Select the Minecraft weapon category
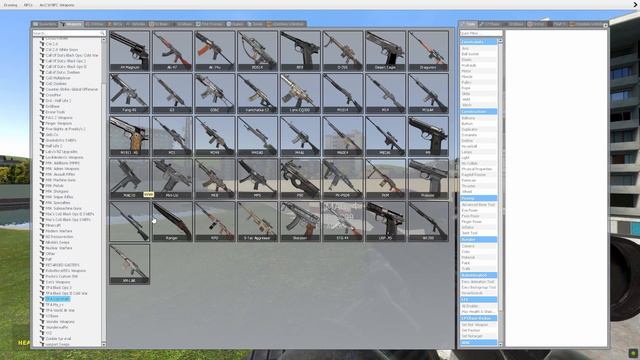Viewport: 640px width, 360px height. click(x=53, y=225)
